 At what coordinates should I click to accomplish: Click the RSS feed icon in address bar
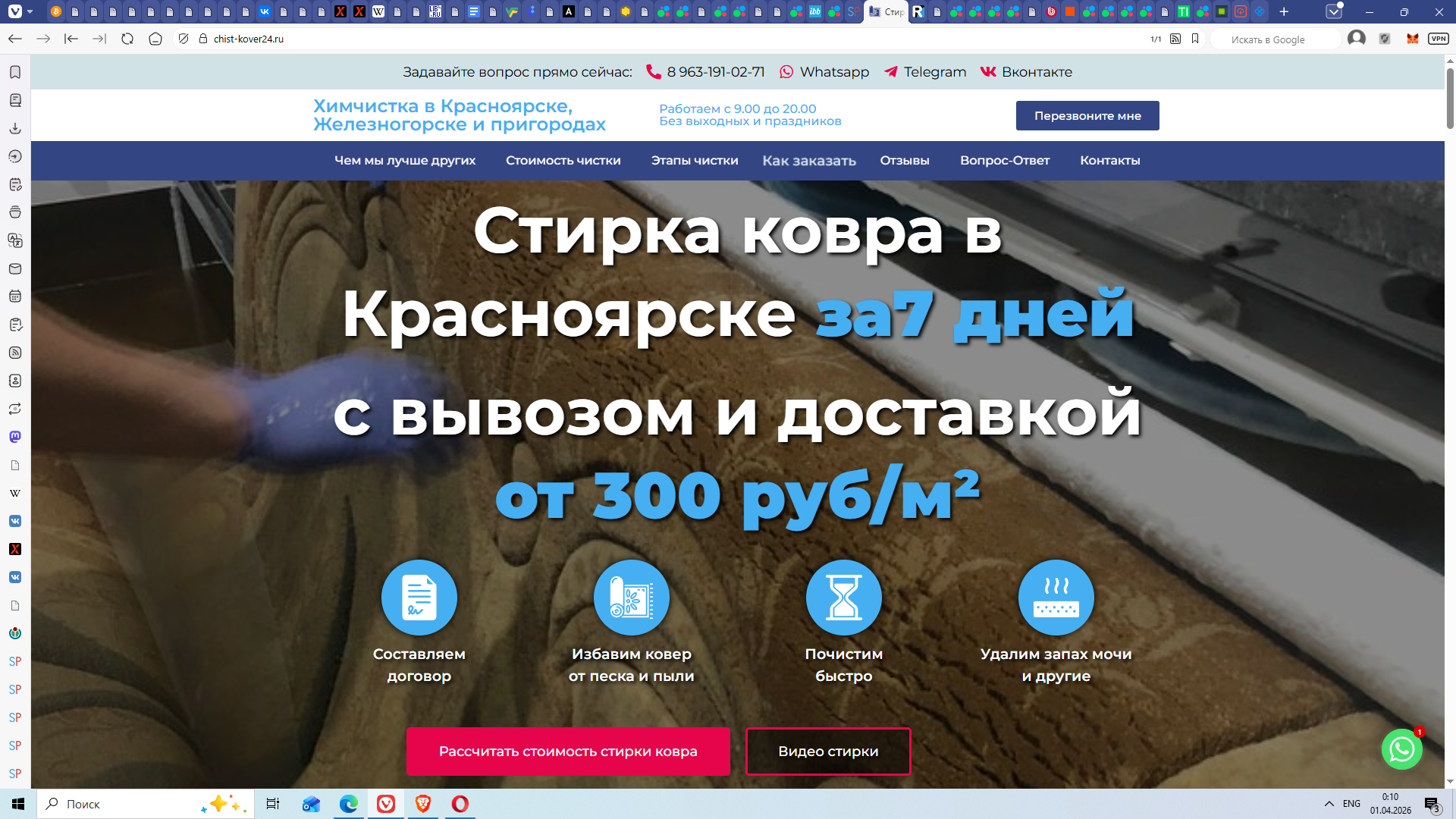(x=1175, y=39)
